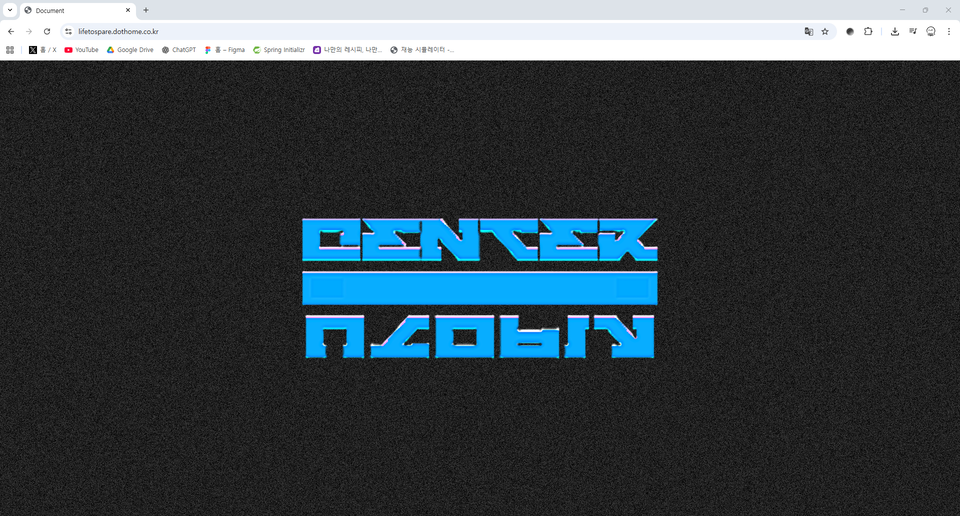This screenshot has width=960, height=516.
Task: Open the apps grid in bookmarks bar
Action: click(x=10, y=49)
